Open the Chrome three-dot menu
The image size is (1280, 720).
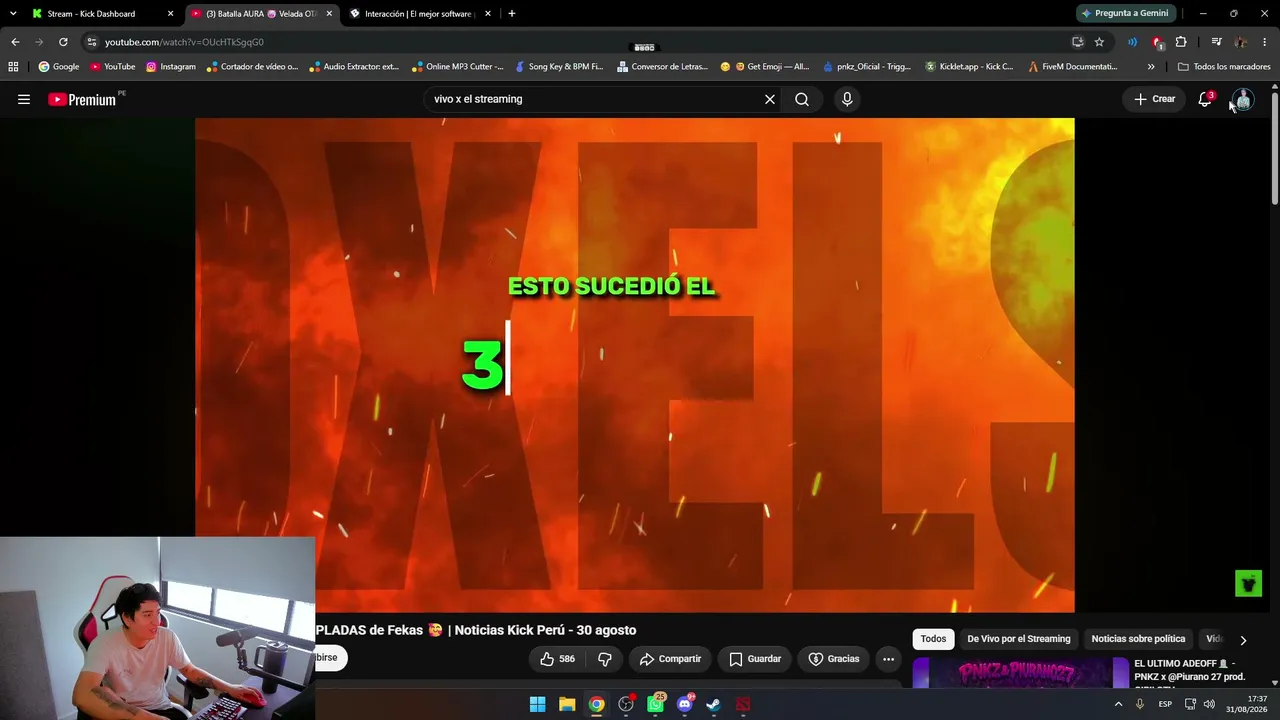click(x=1265, y=42)
